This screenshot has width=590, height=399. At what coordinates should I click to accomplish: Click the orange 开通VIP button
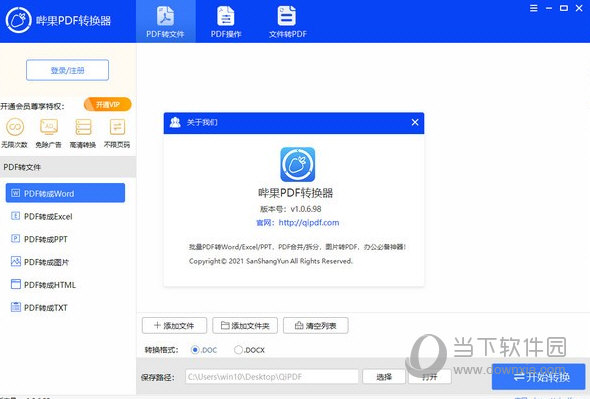108,104
